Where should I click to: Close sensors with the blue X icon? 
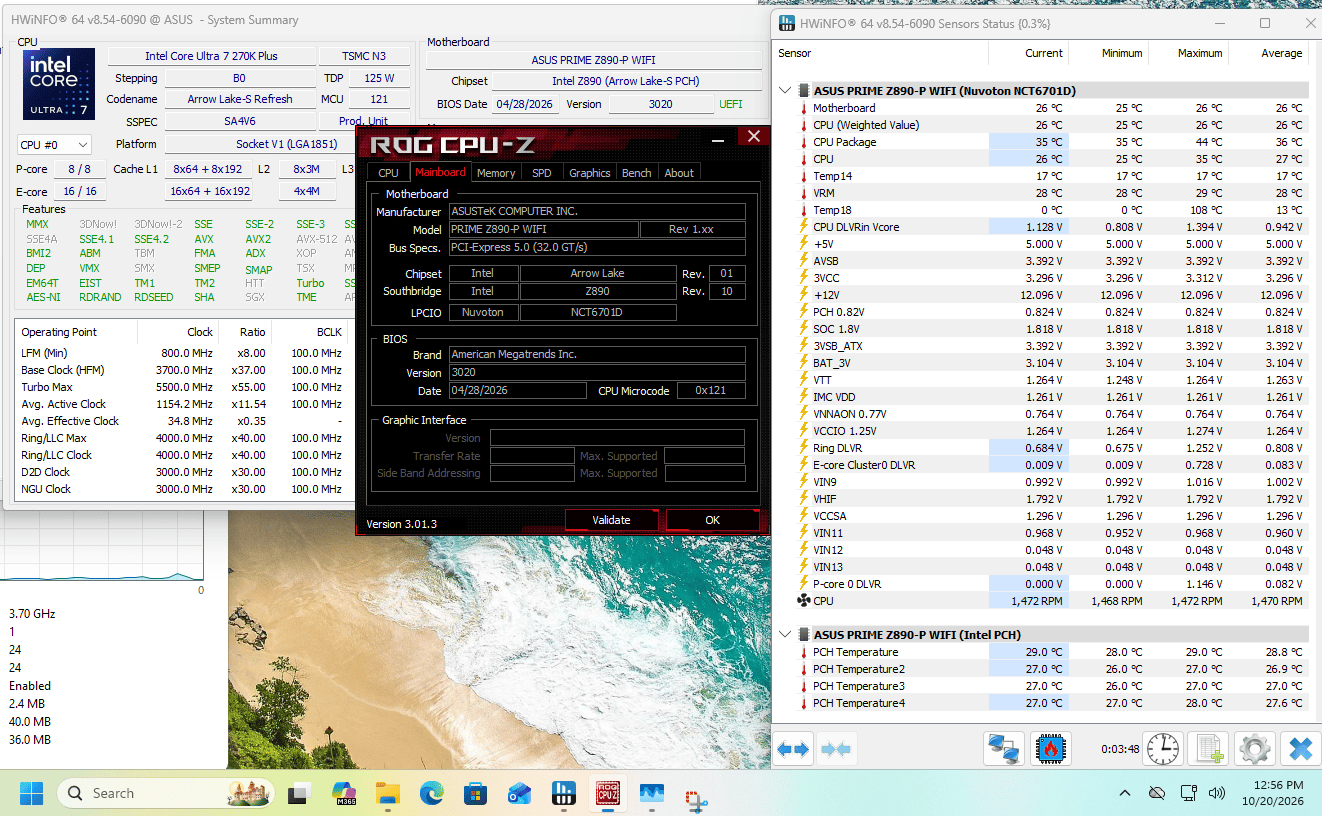tap(1299, 748)
